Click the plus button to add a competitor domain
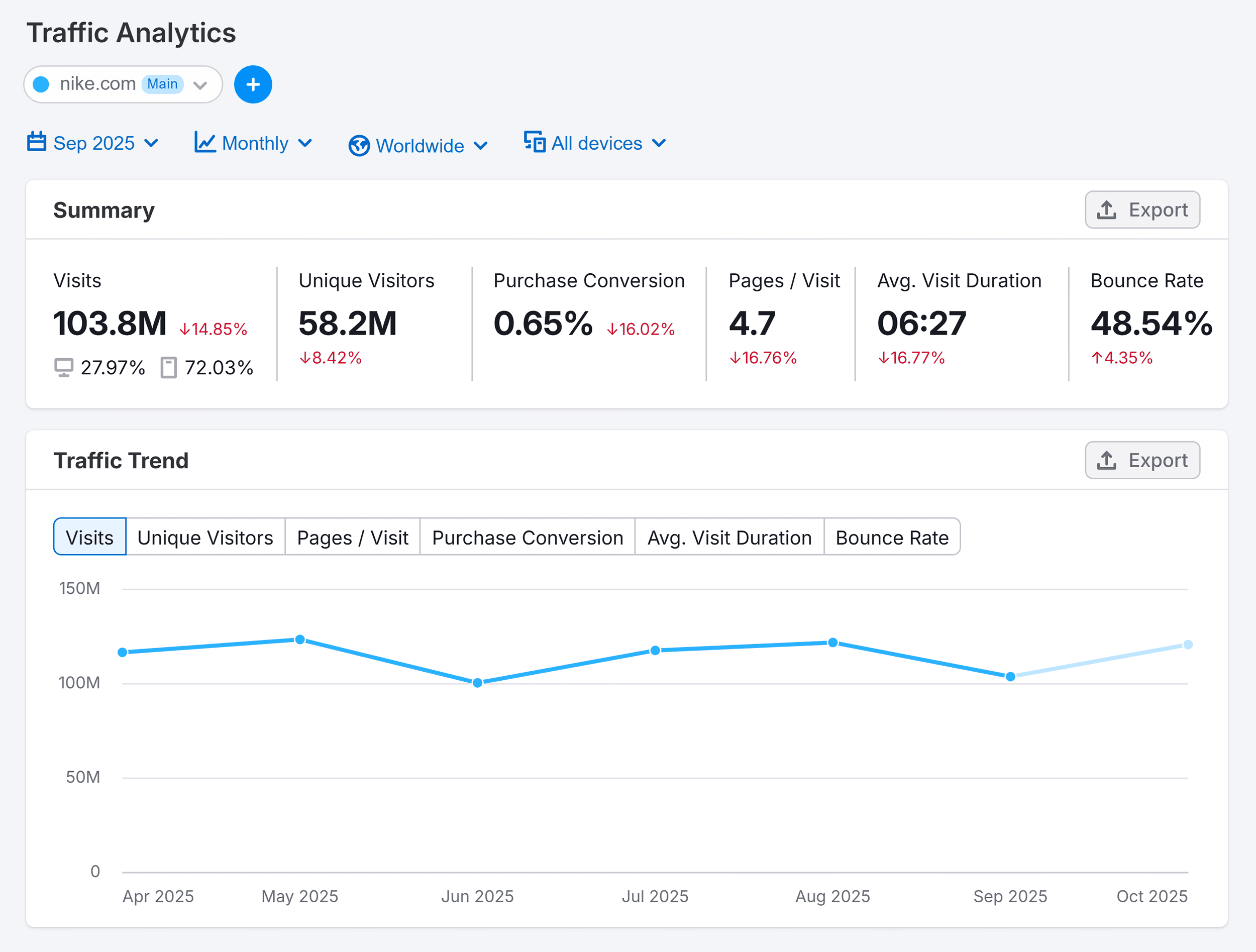 pos(253,84)
